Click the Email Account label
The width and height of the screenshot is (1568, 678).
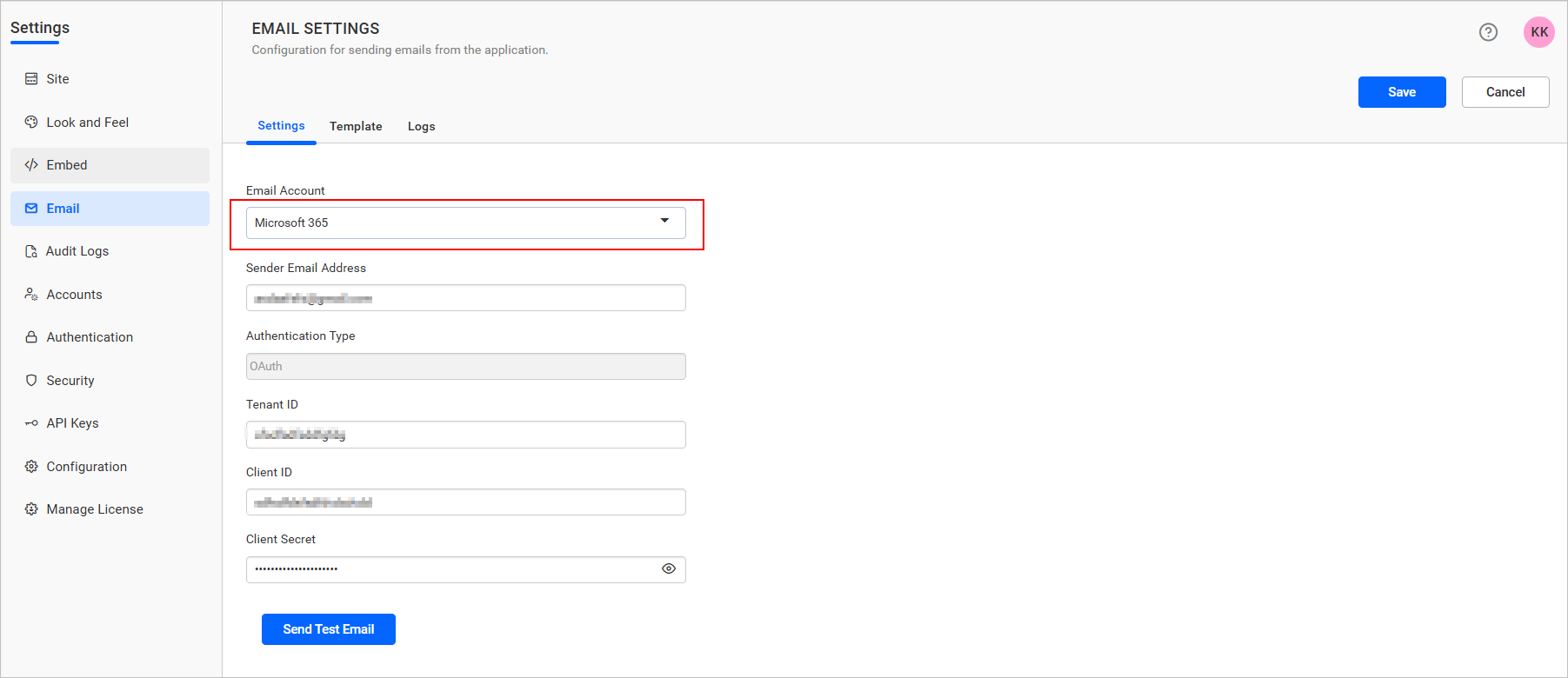[285, 190]
